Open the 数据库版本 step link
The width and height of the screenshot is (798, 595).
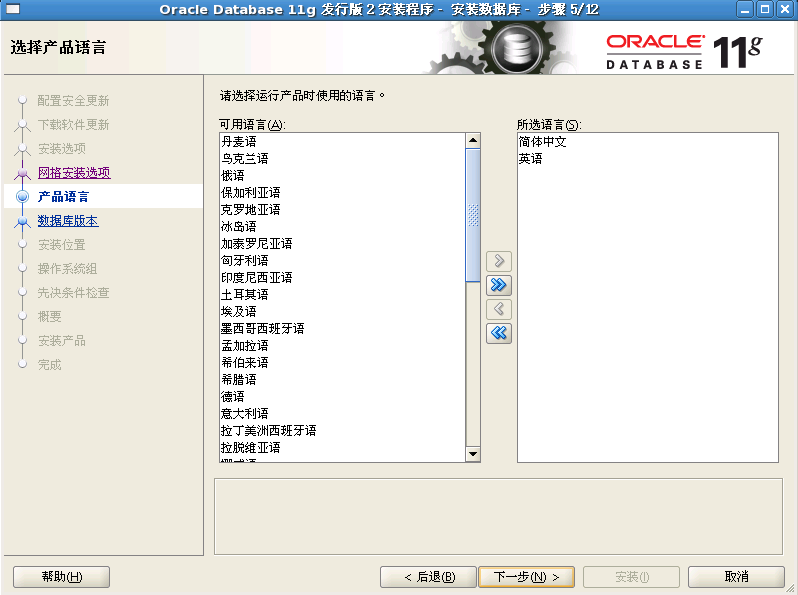point(68,221)
